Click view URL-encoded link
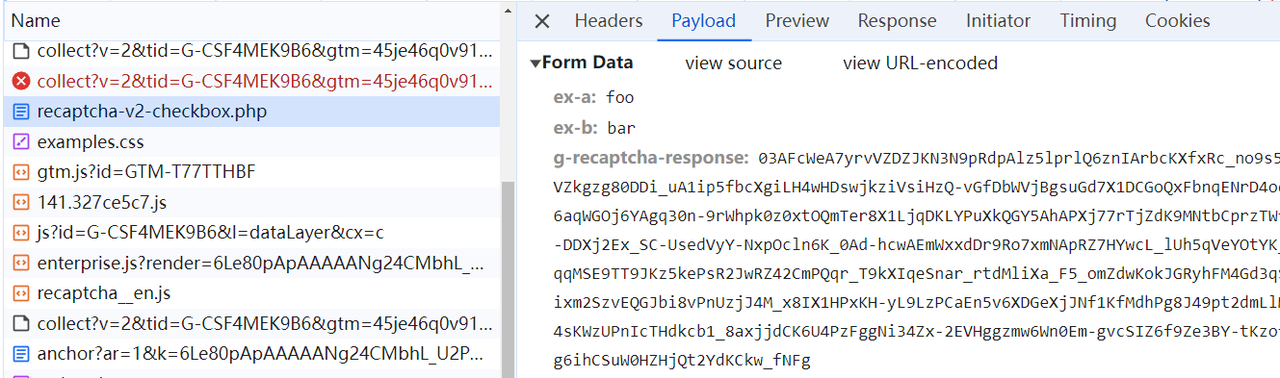 click(x=920, y=63)
